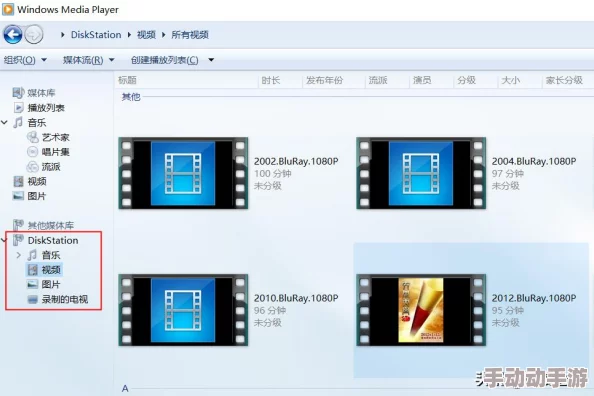
Task: Select the 媒体库 library icon
Action: (18, 92)
